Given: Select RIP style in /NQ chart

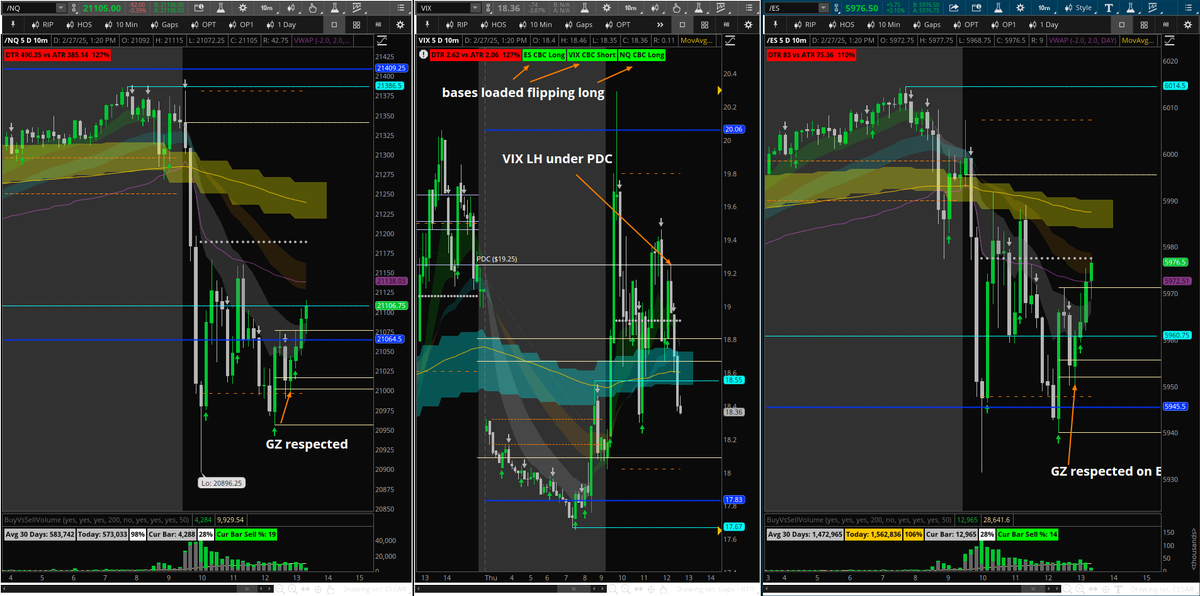Looking at the screenshot, I should pos(43,25).
